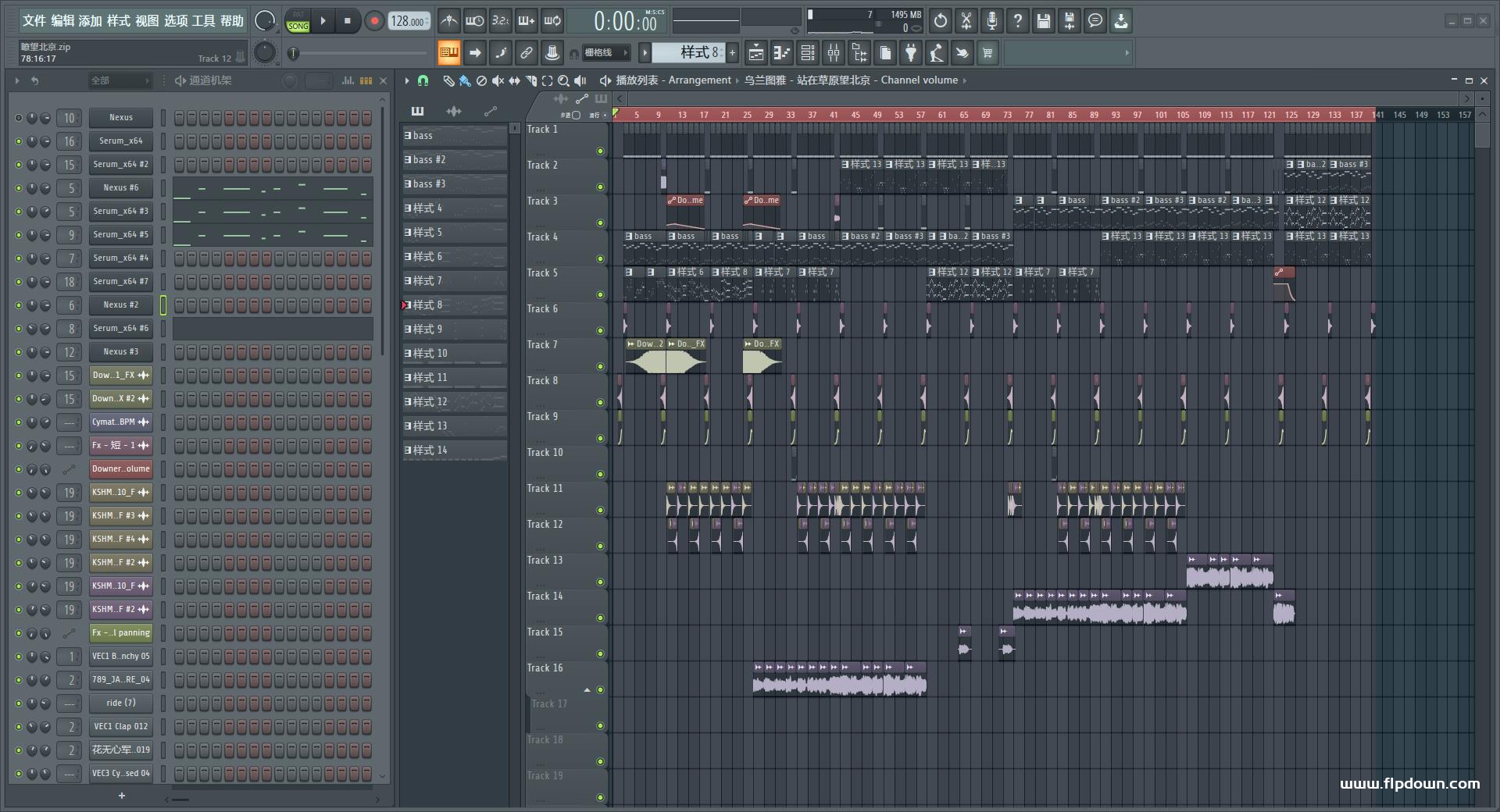Mute playlist Track 11 green LED
The width and height of the screenshot is (1500, 812).
pyautogui.click(x=600, y=511)
